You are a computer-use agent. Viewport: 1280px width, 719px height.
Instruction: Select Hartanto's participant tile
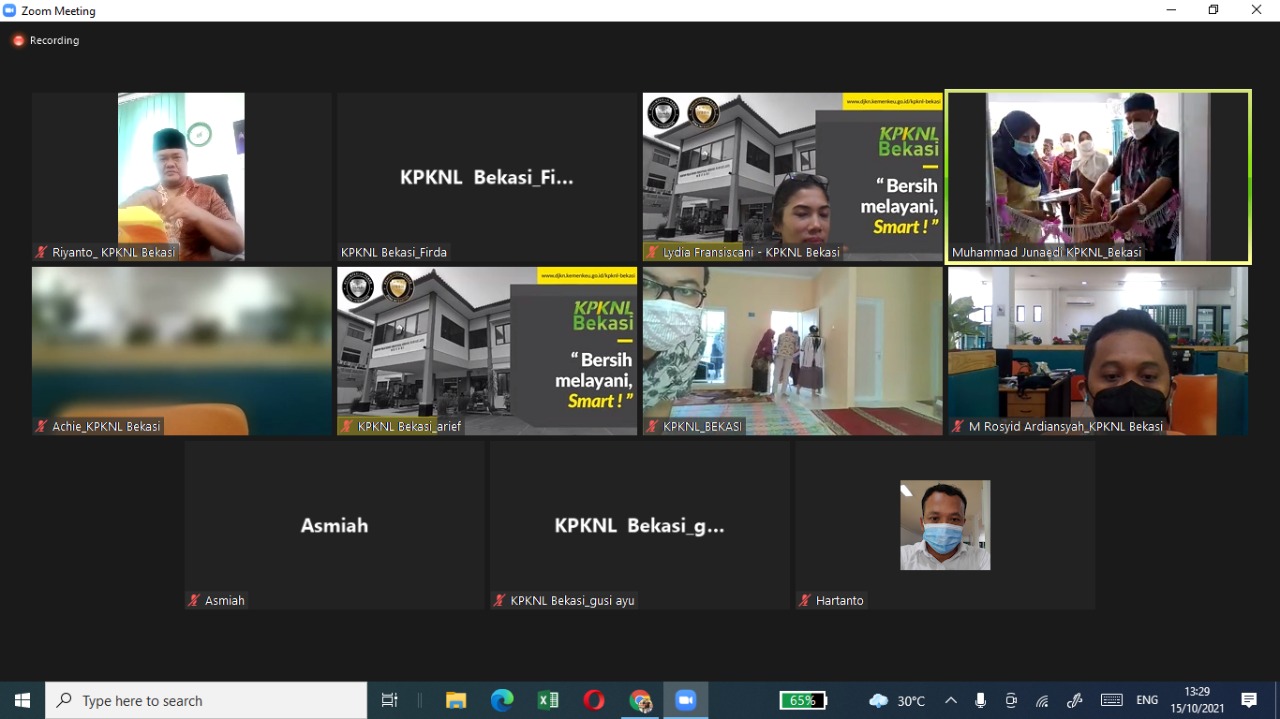point(945,525)
